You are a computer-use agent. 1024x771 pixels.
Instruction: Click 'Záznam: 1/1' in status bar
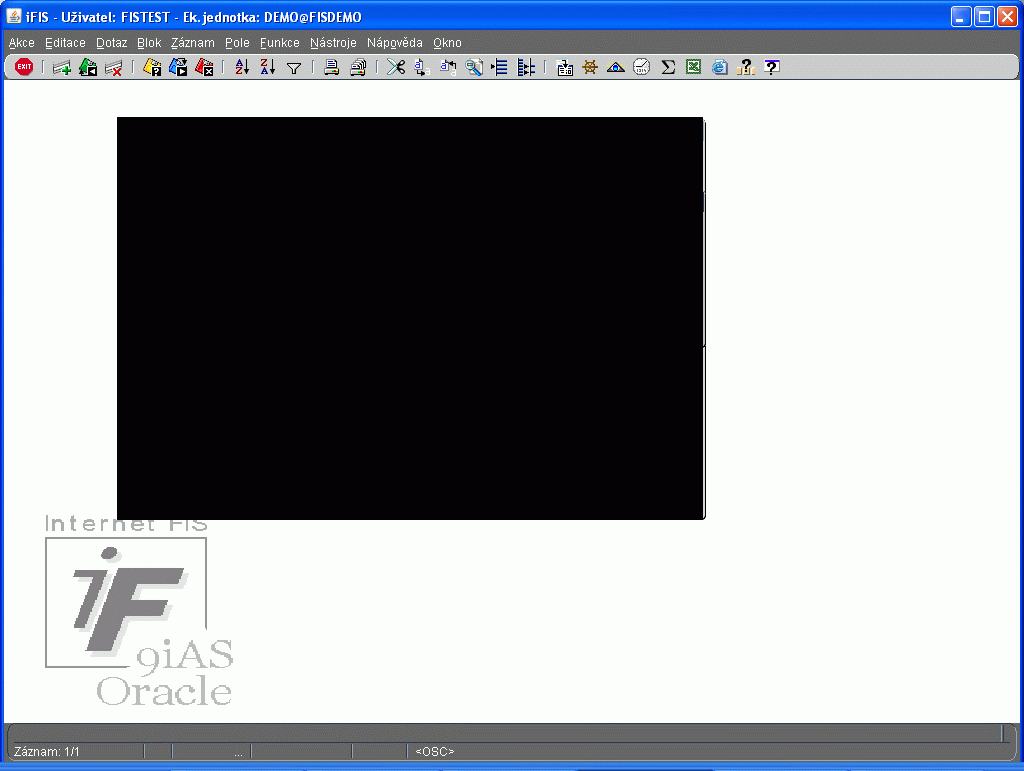(x=46, y=751)
